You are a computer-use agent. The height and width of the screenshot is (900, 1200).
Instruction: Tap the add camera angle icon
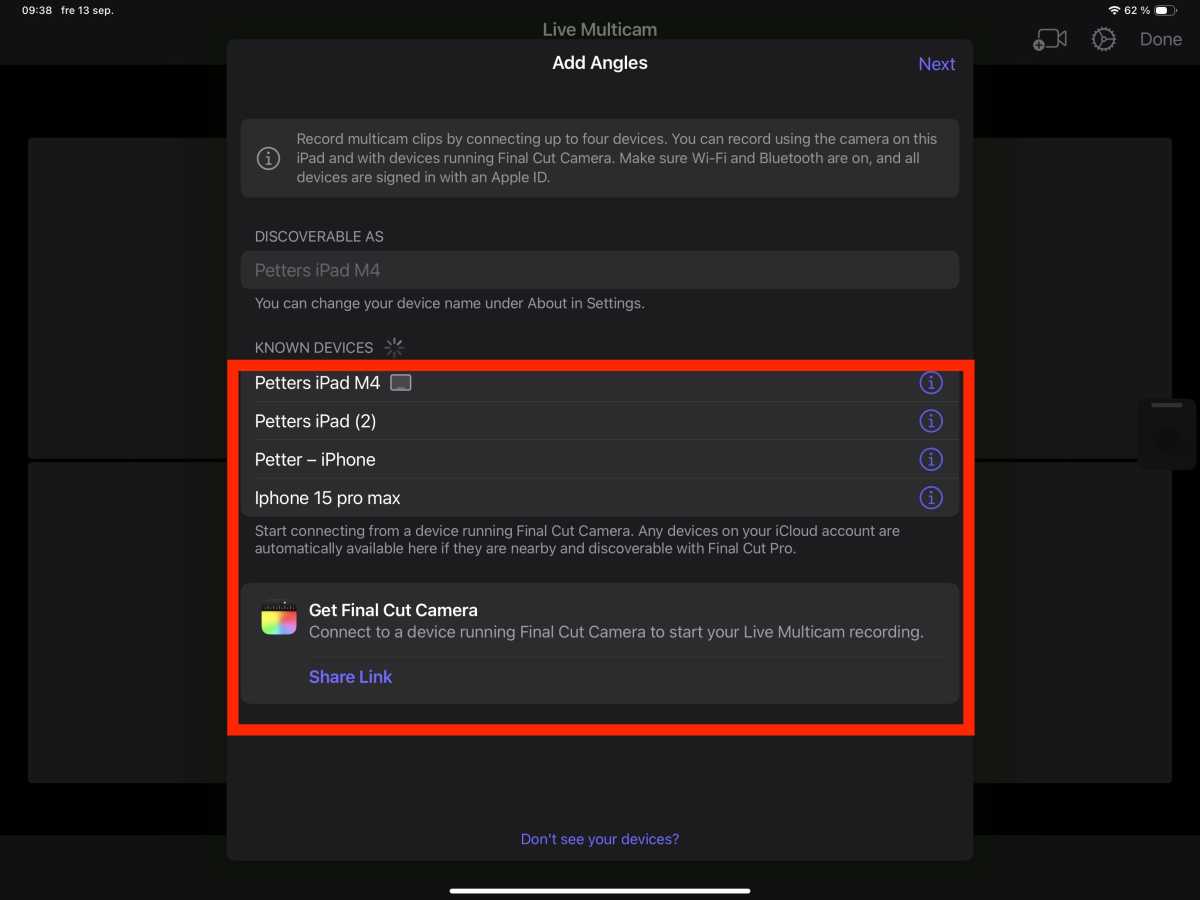tap(1050, 40)
